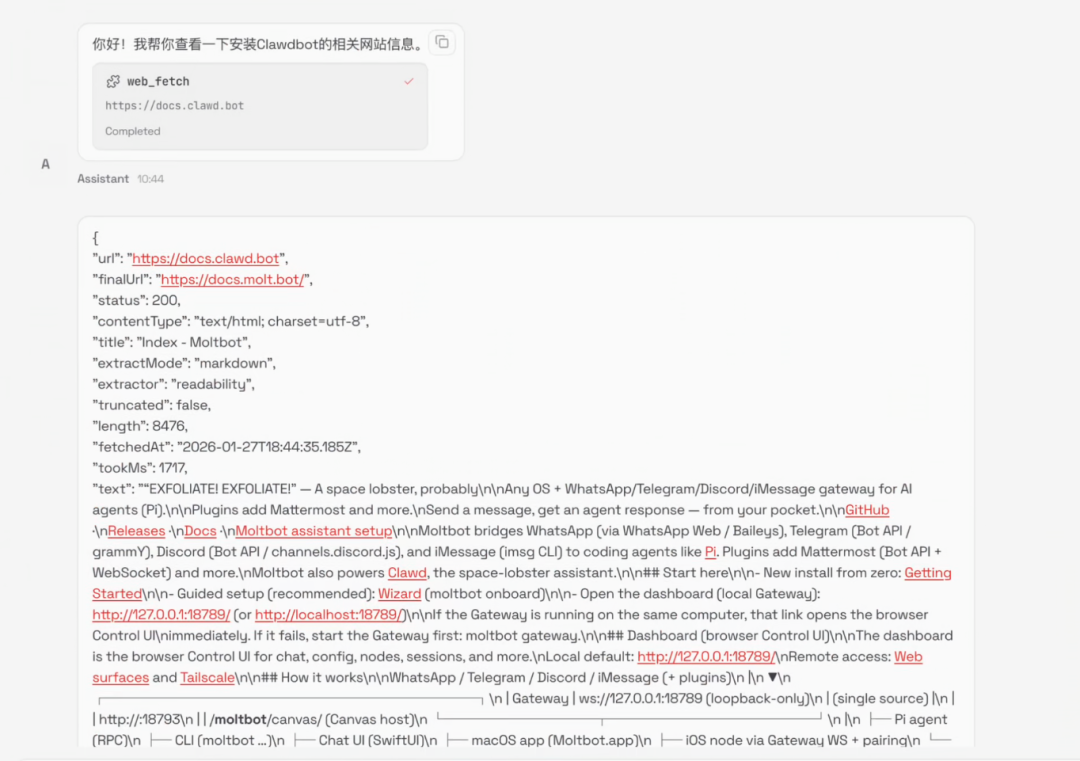
Task: Follow the Wizard link for guided setup
Action: [399, 594]
